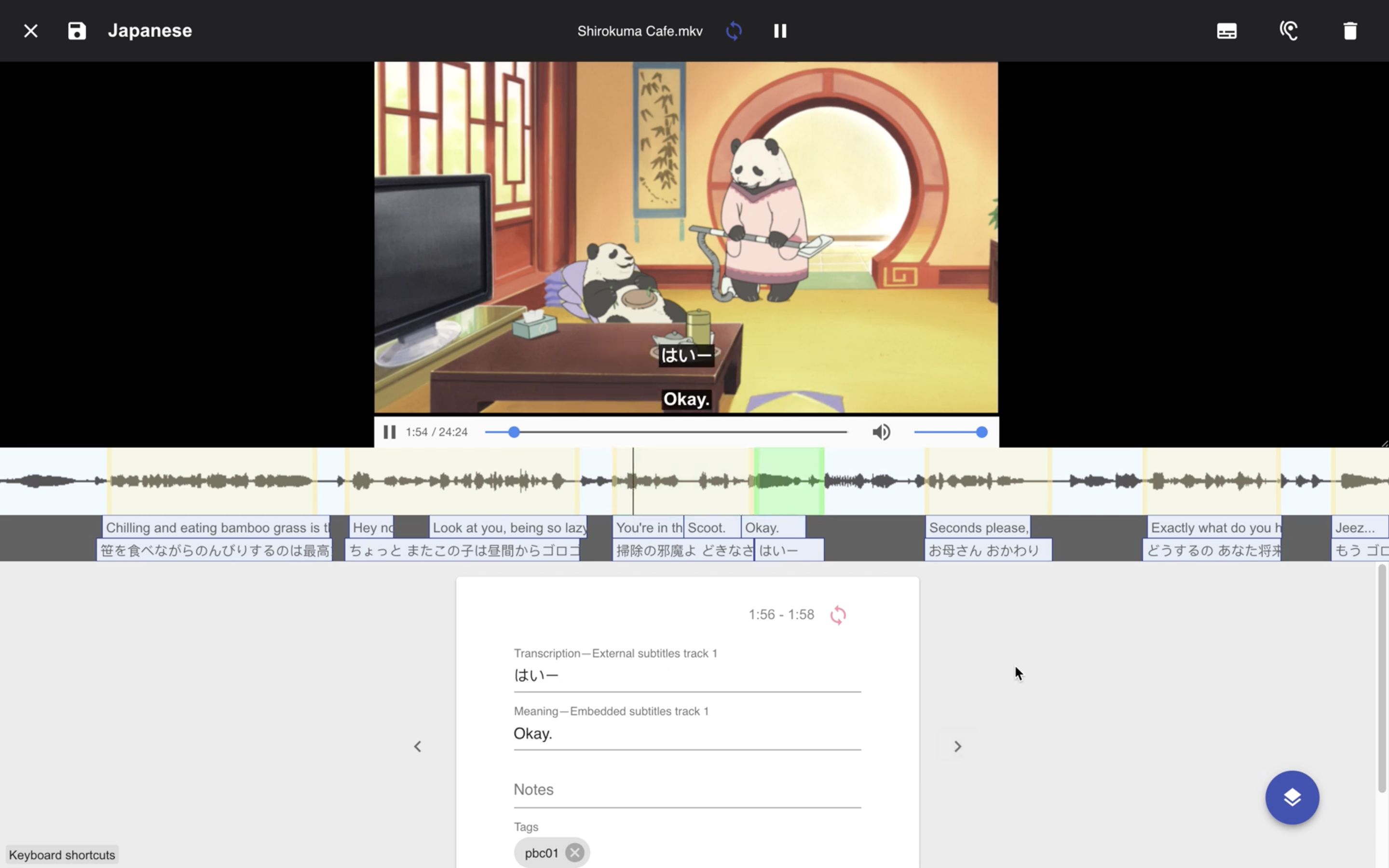This screenshot has width=1389, height=868.
Task: Click the save/floppy disk icon
Action: click(76, 30)
